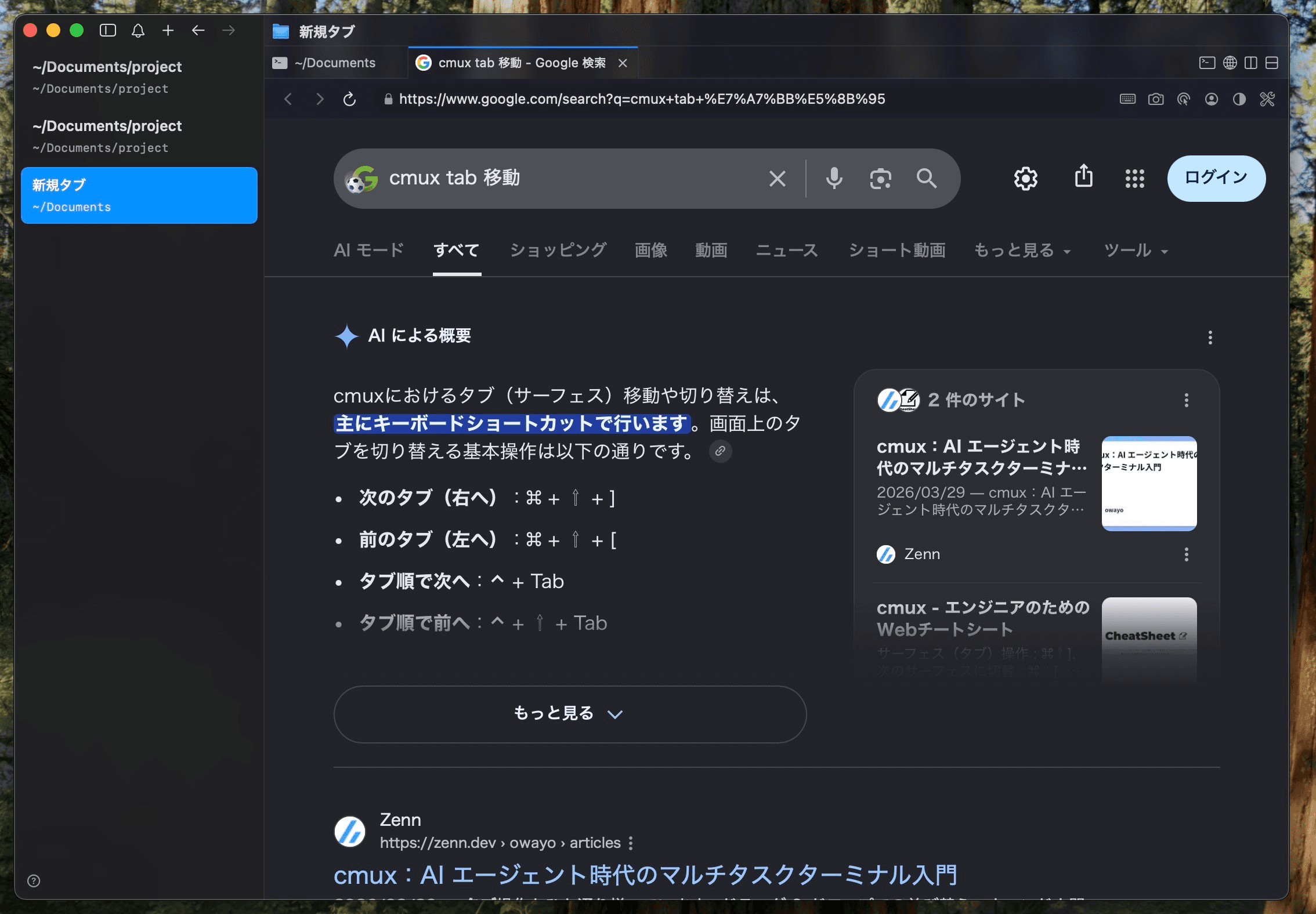Click the browser back chevron
This screenshot has width=1316, height=914.
[288, 99]
